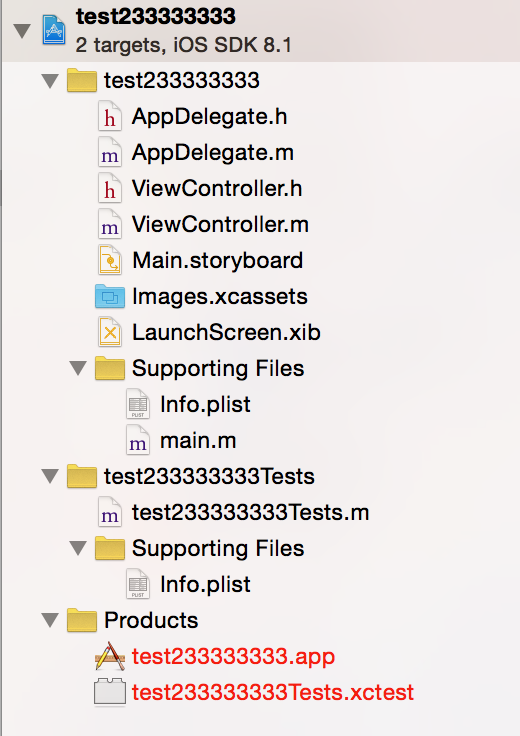The image size is (520, 736).
Task: Click the Main.storyboard file icon
Action: point(110,261)
